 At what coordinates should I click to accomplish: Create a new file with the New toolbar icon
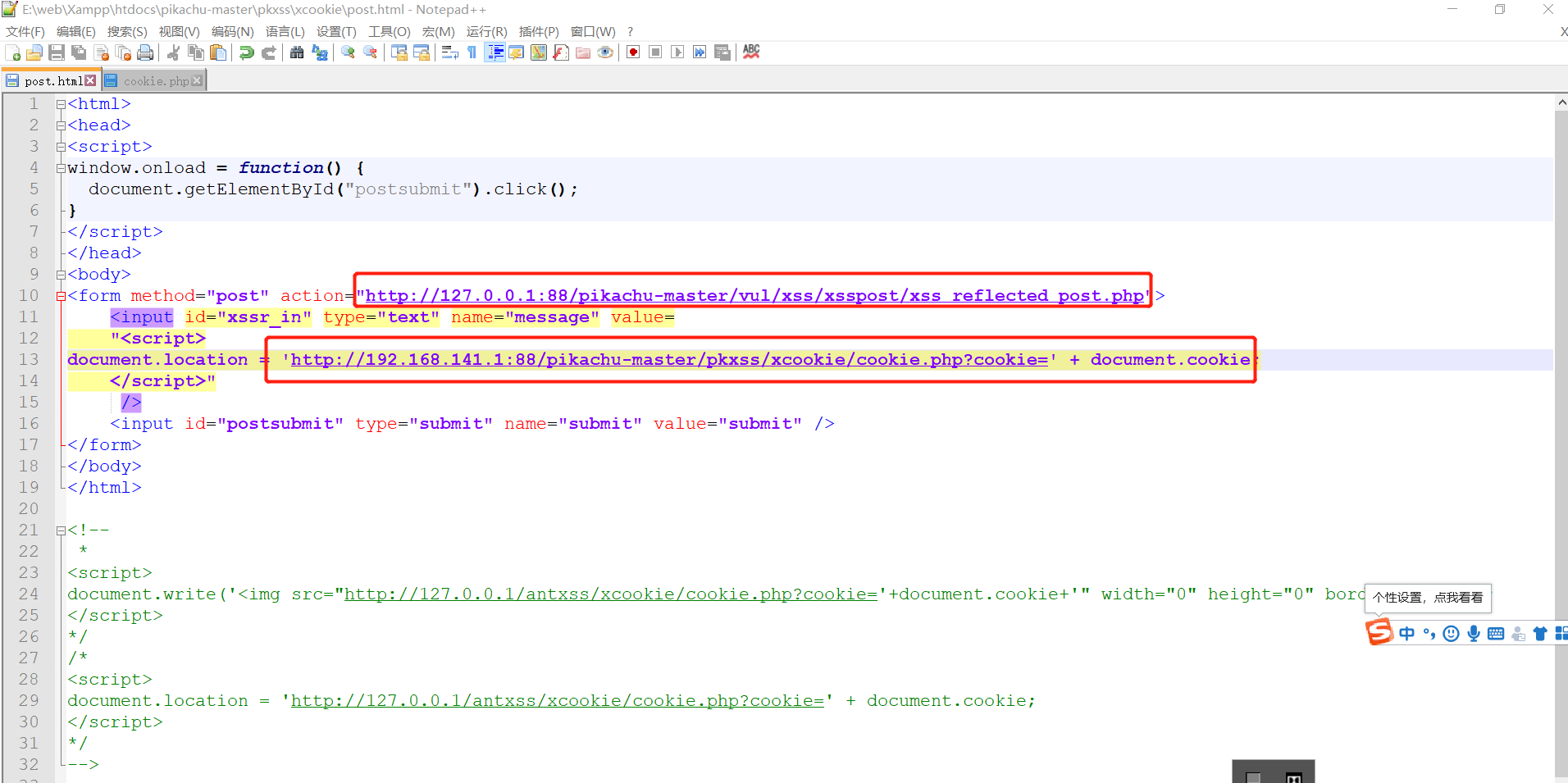click(13, 52)
